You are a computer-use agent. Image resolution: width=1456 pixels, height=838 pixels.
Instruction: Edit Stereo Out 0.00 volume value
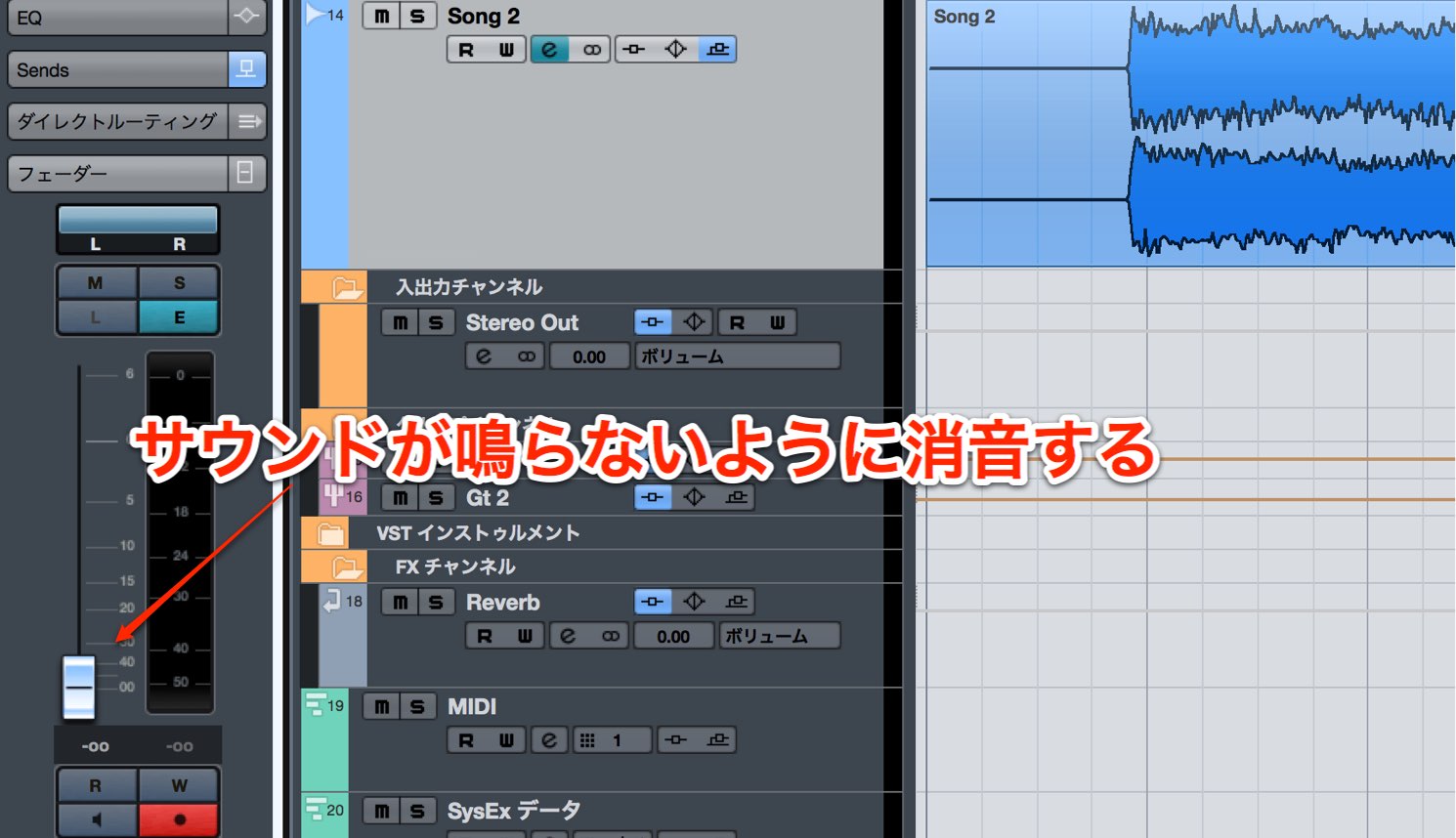point(589,356)
